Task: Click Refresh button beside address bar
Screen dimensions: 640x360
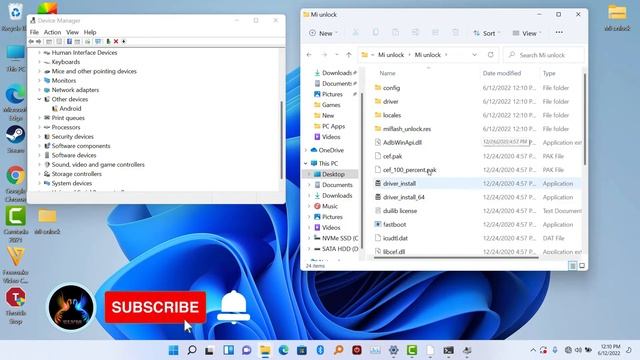Action: pyautogui.click(x=491, y=55)
